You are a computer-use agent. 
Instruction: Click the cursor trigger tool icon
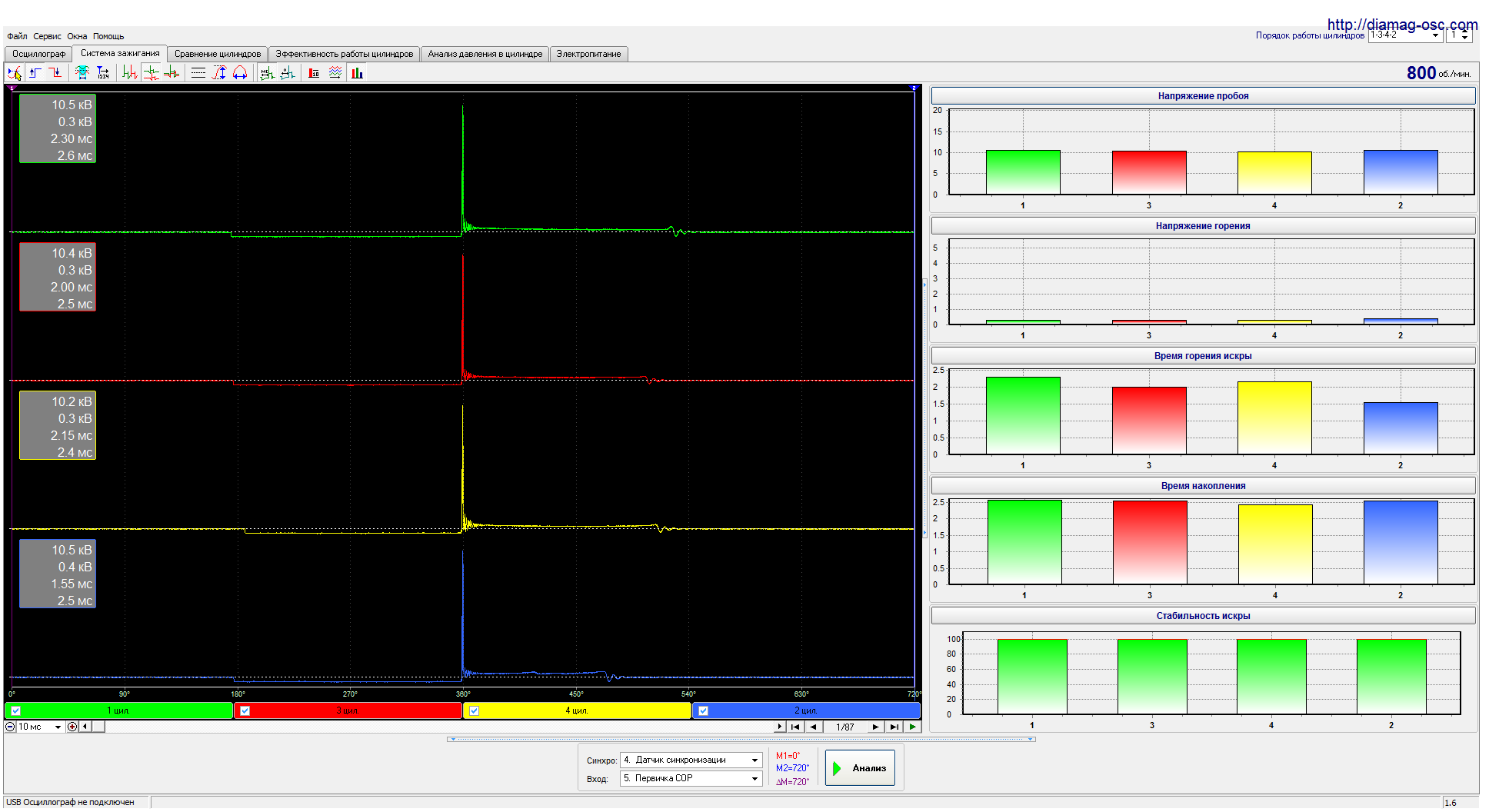[15, 73]
